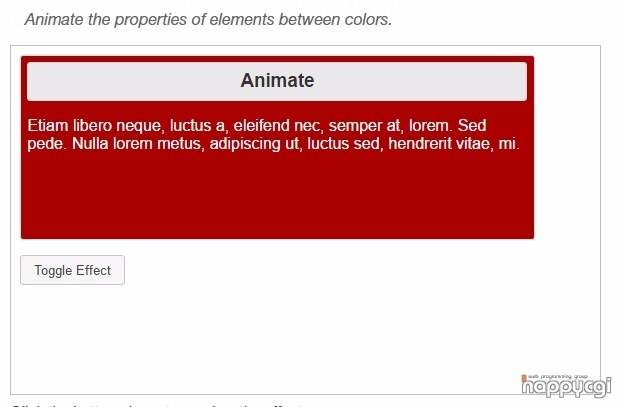Screen dimensions: 622x407
Task: Click the word 'elements' in italic description
Action: [x=242, y=19]
